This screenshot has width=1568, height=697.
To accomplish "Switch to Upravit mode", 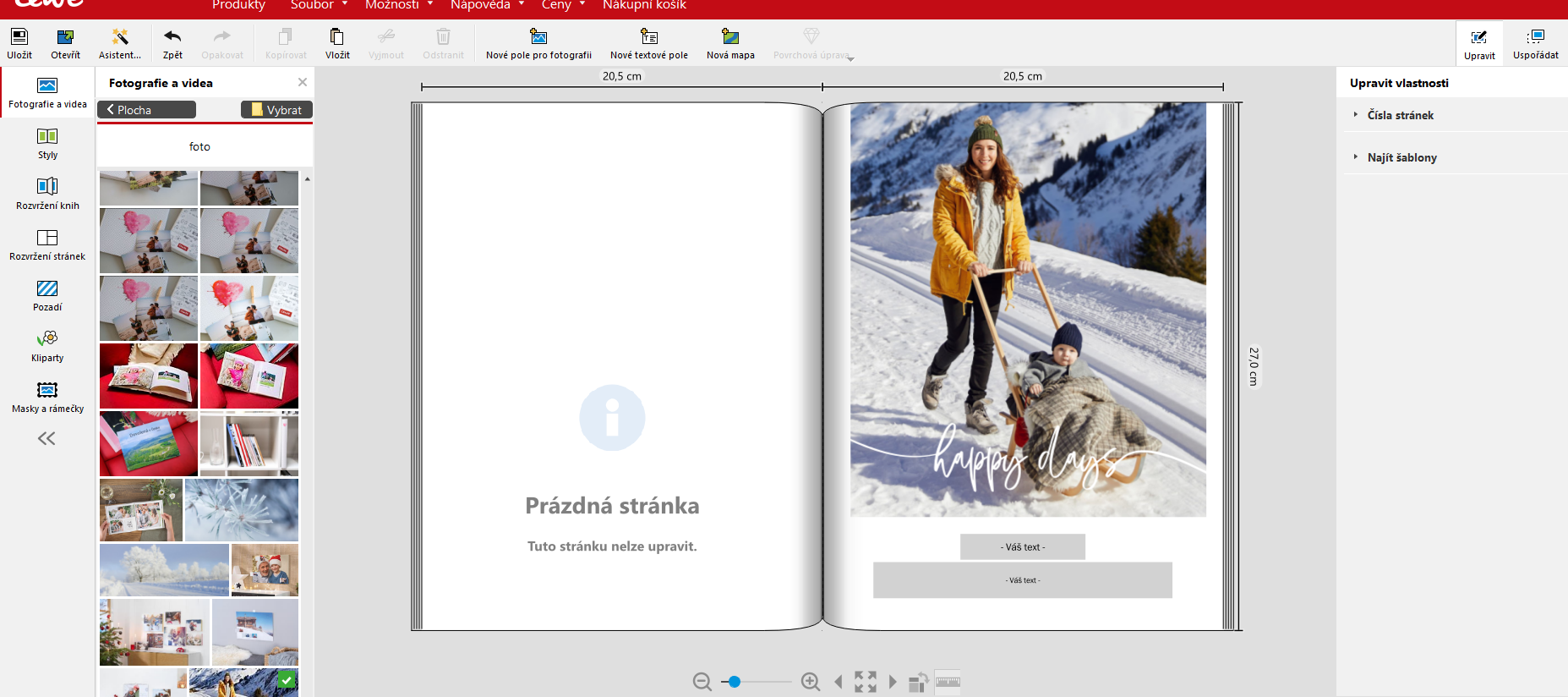I will pos(1479,44).
